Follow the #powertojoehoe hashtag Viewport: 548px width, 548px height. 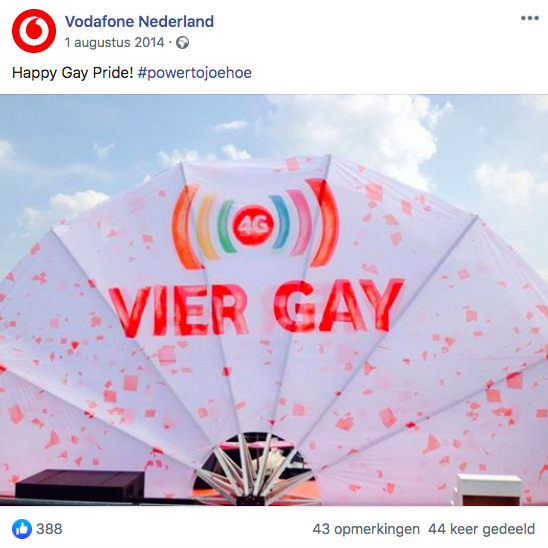click(195, 73)
